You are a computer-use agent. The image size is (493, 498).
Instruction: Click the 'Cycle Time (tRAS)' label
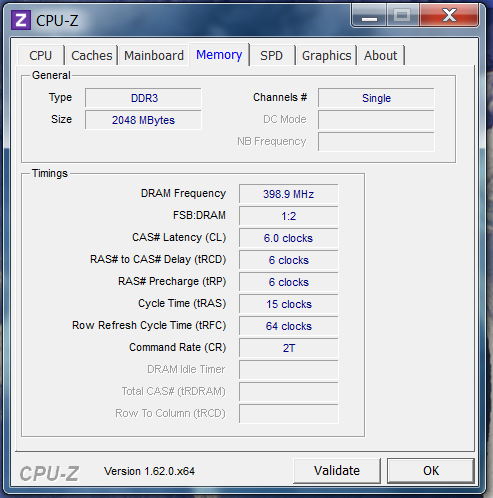(182, 303)
